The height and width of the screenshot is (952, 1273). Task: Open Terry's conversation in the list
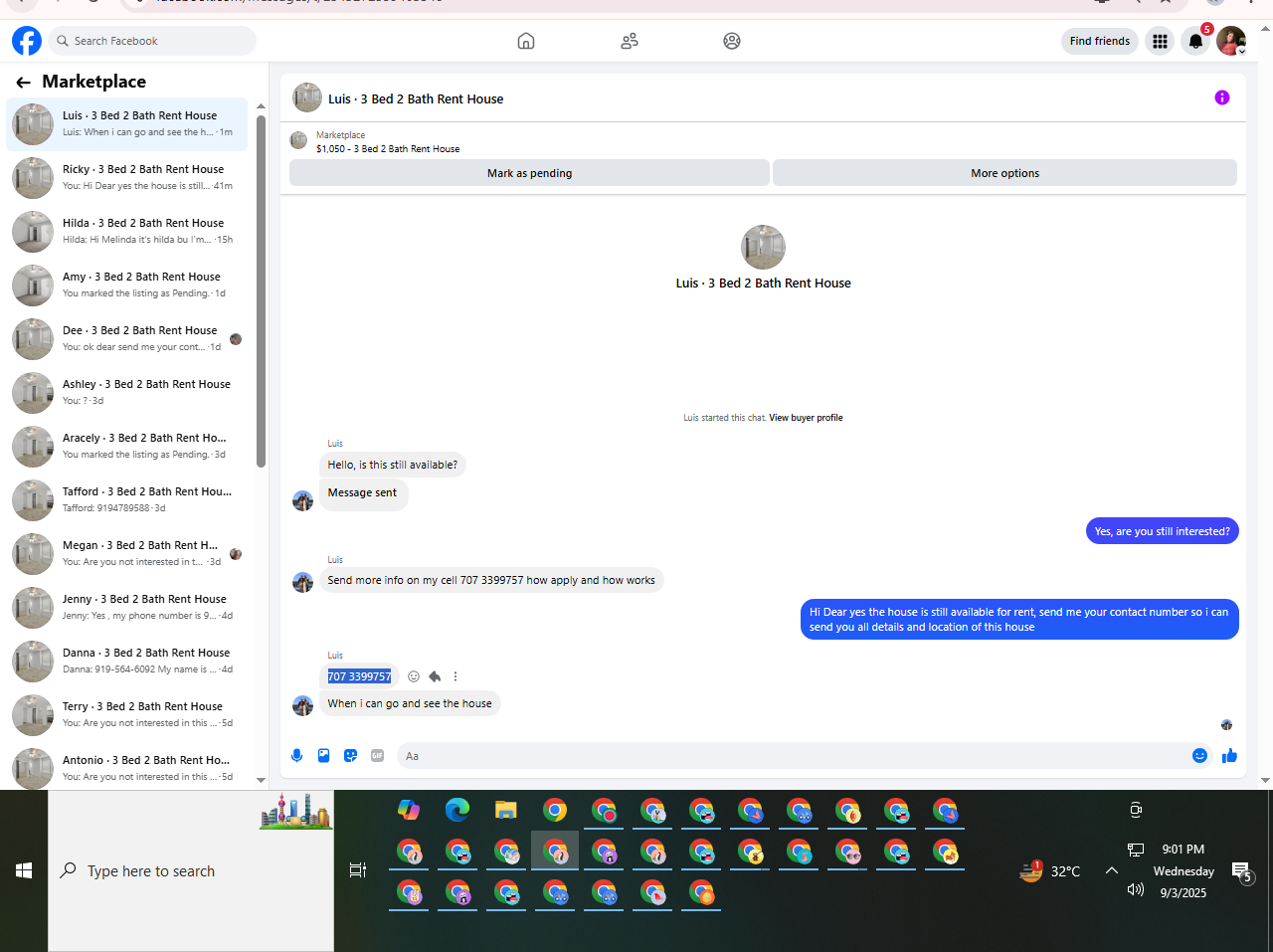(126, 715)
